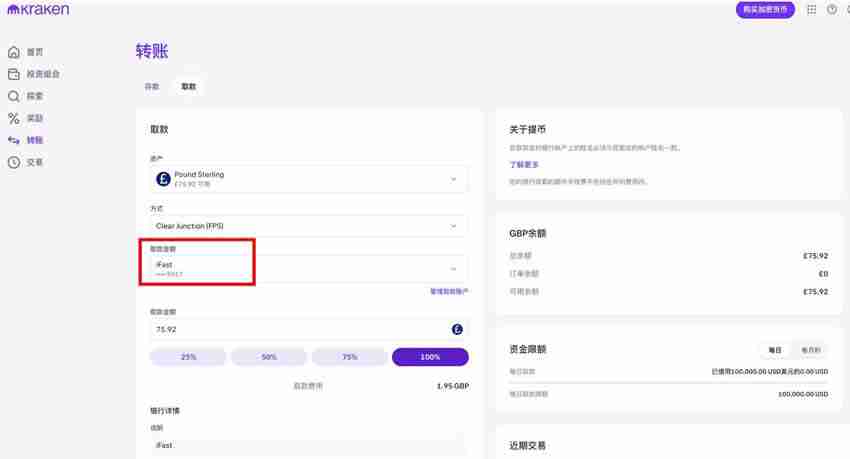Switch to the 存款 deposit tab
Screen dimensions: 850x459
click(152, 87)
